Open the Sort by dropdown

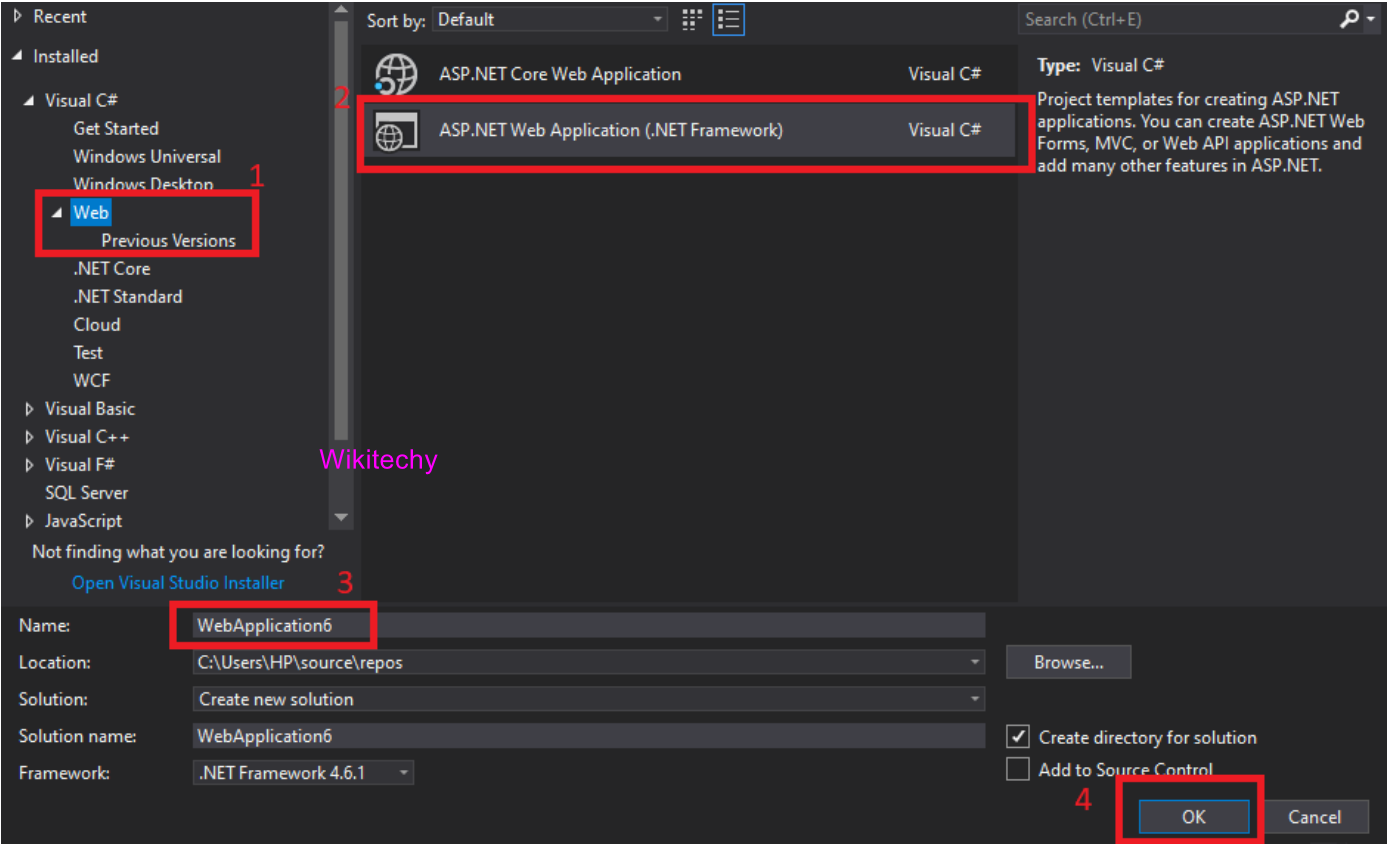point(550,19)
